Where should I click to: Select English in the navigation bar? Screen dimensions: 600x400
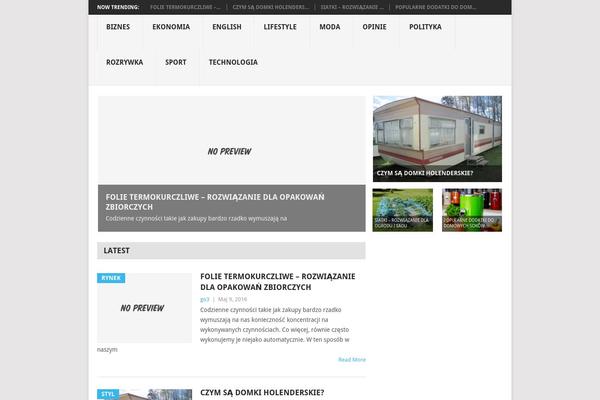point(227,27)
